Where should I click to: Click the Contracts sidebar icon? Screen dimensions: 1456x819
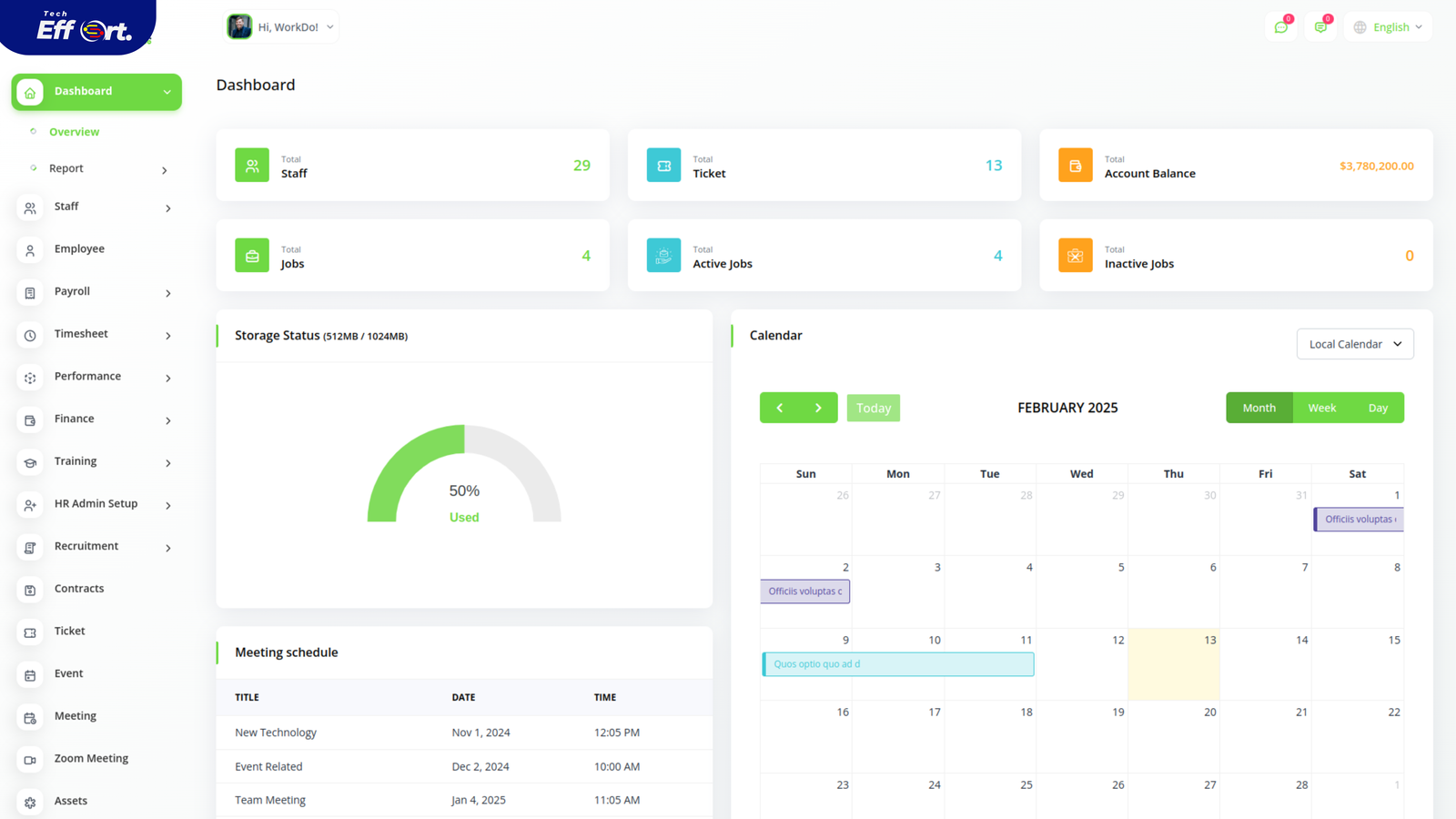tap(30, 590)
